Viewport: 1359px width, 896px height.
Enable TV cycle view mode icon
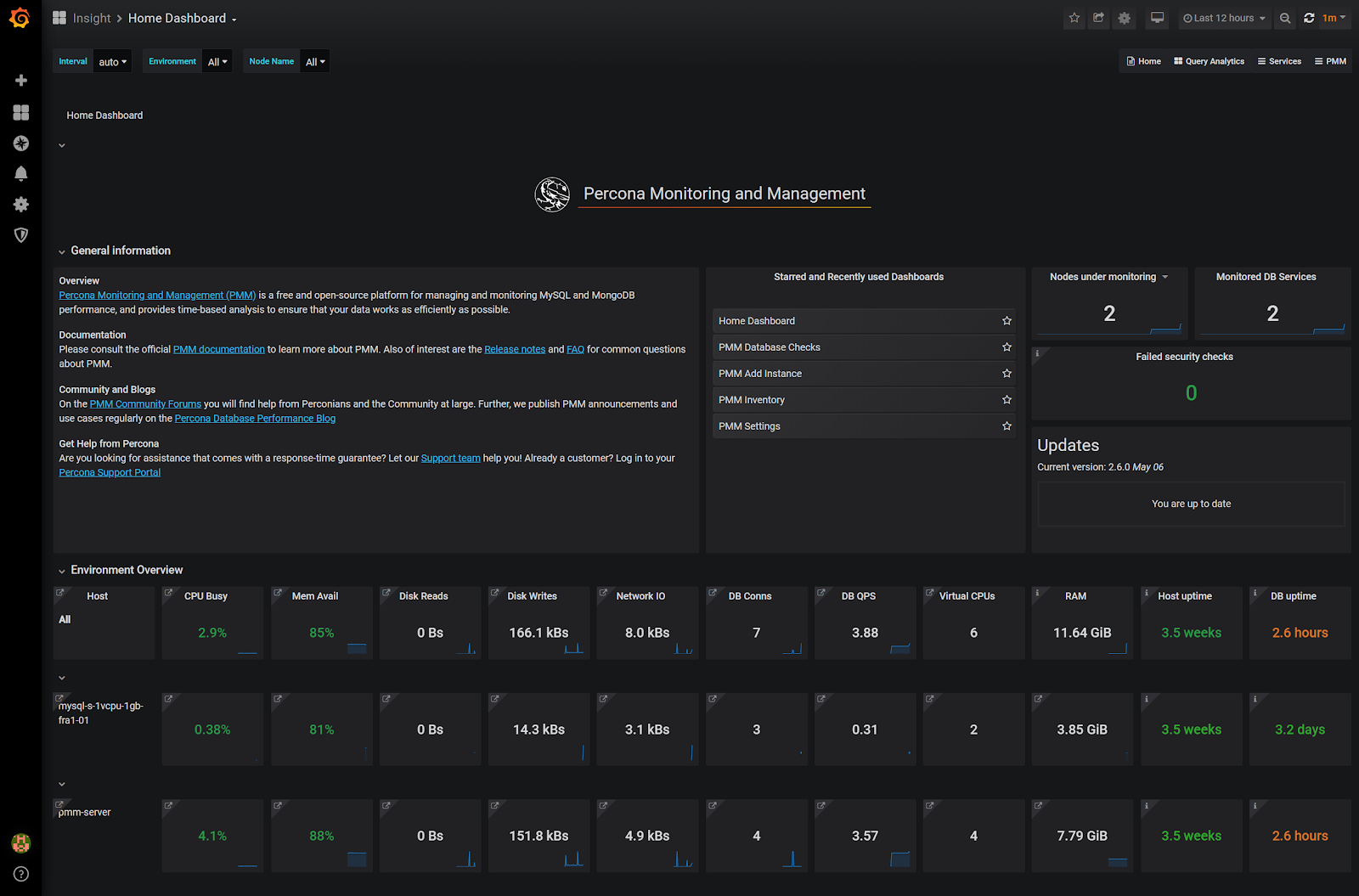coord(1156,18)
